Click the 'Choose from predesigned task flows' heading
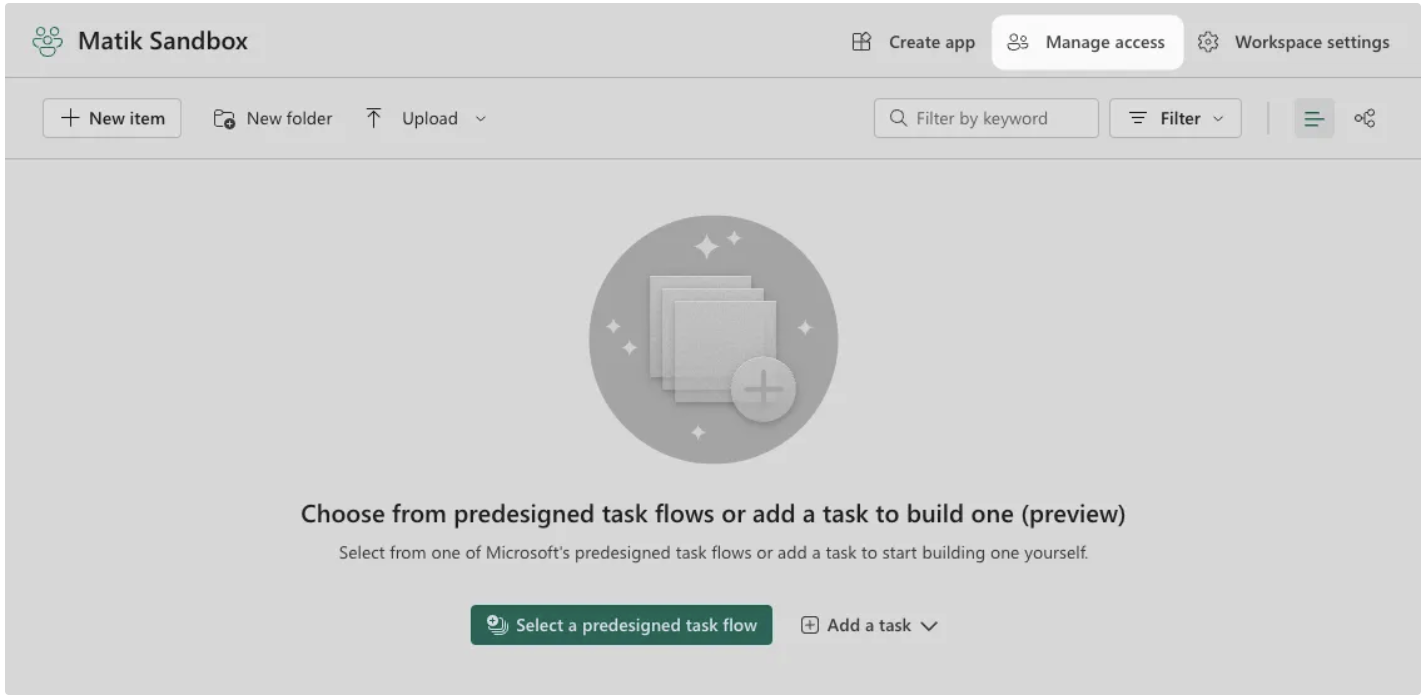Image resolution: width=1426 pixels, height=700 pixels. click(x=713, y=514)
